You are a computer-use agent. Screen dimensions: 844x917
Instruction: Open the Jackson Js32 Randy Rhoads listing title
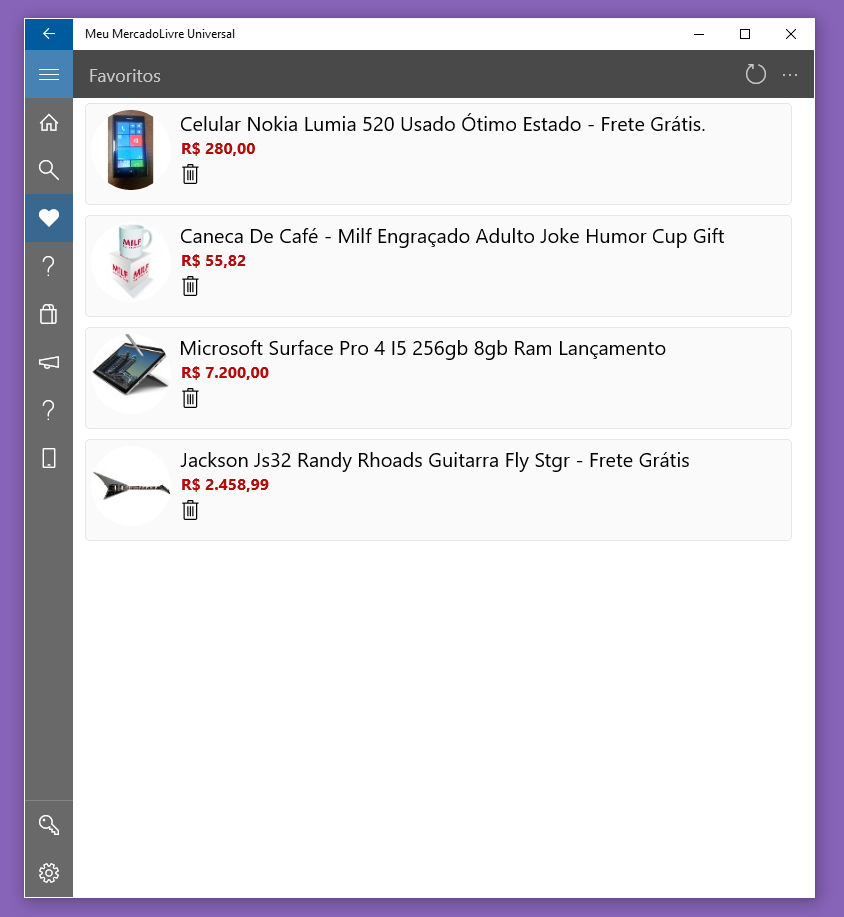434,461
